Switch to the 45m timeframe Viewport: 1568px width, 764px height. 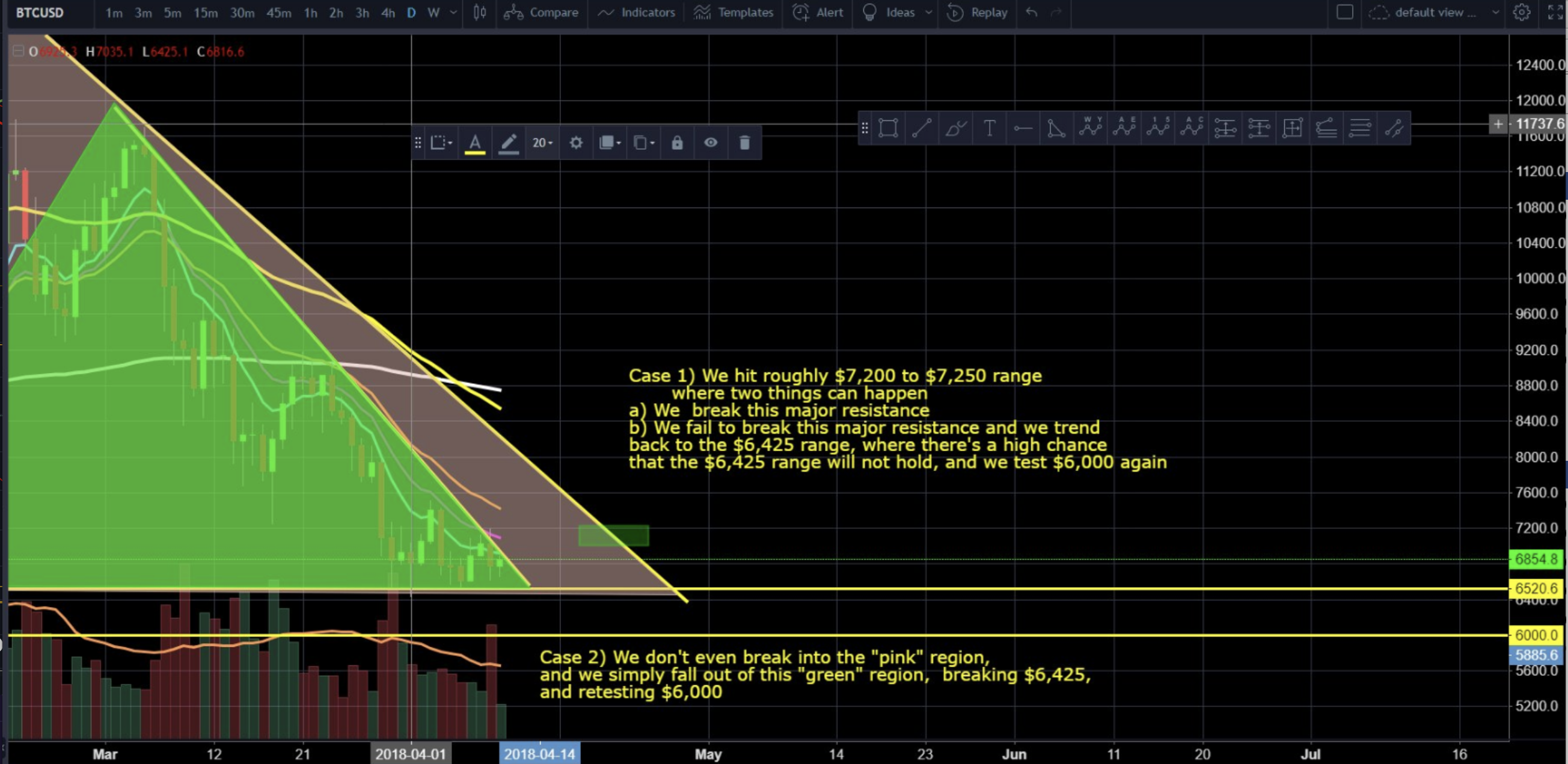(x=279, y=12)
